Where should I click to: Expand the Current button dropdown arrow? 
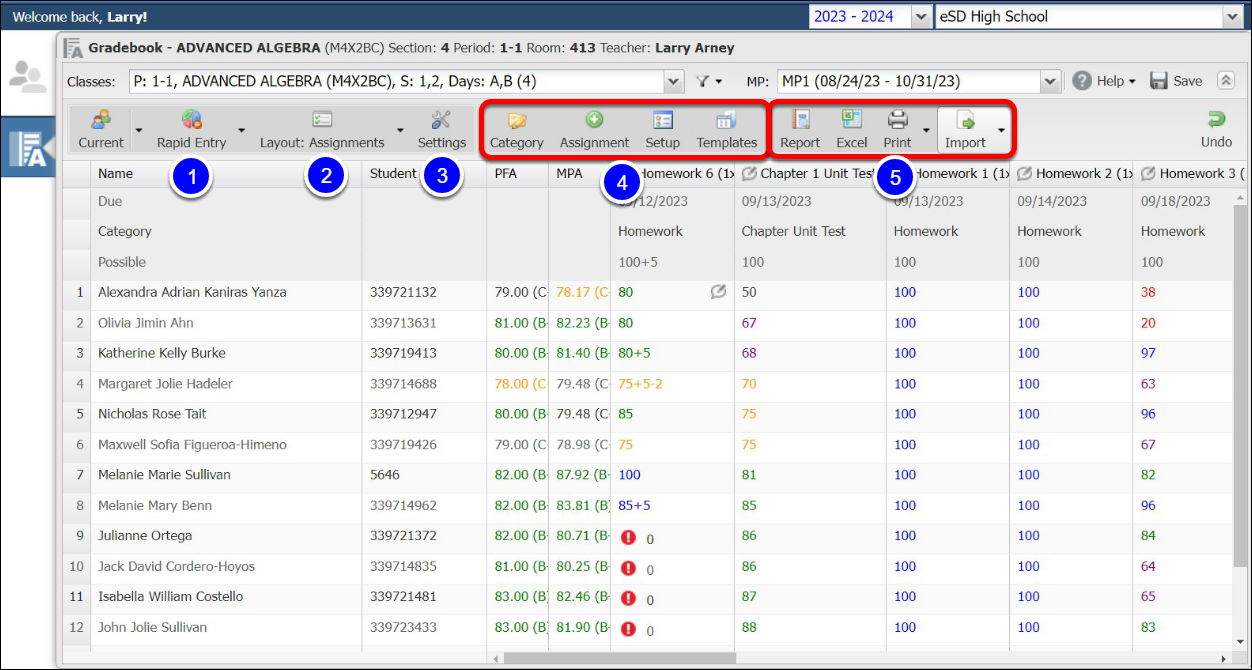[139, 130]
